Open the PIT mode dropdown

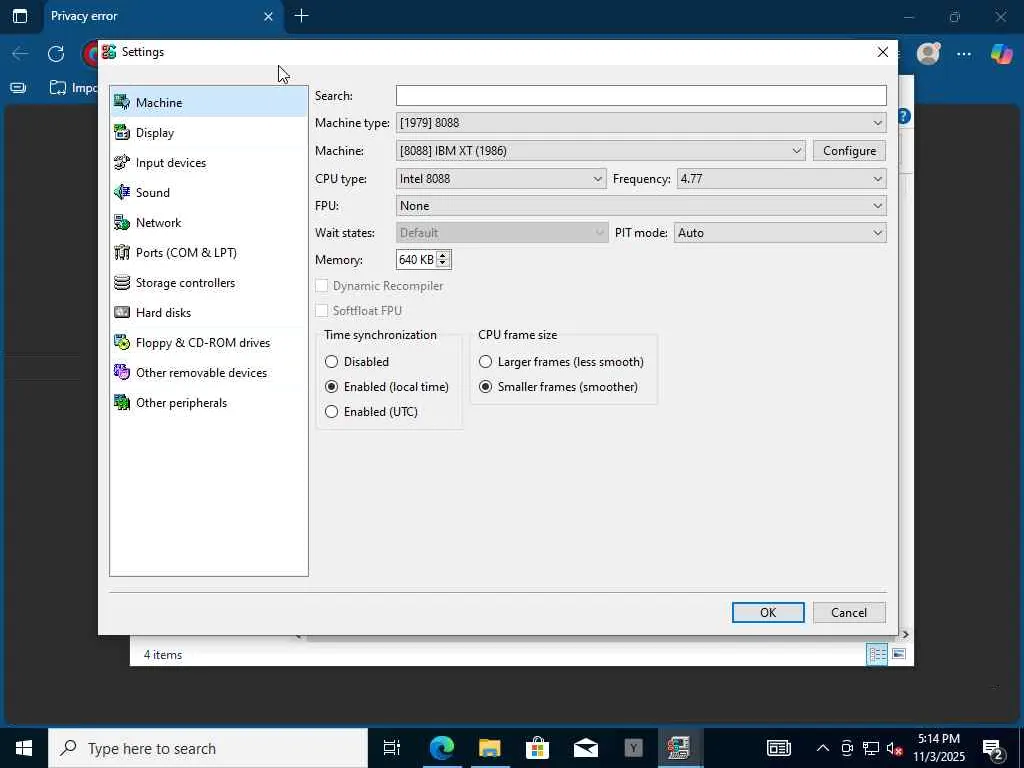pos(780,233)
